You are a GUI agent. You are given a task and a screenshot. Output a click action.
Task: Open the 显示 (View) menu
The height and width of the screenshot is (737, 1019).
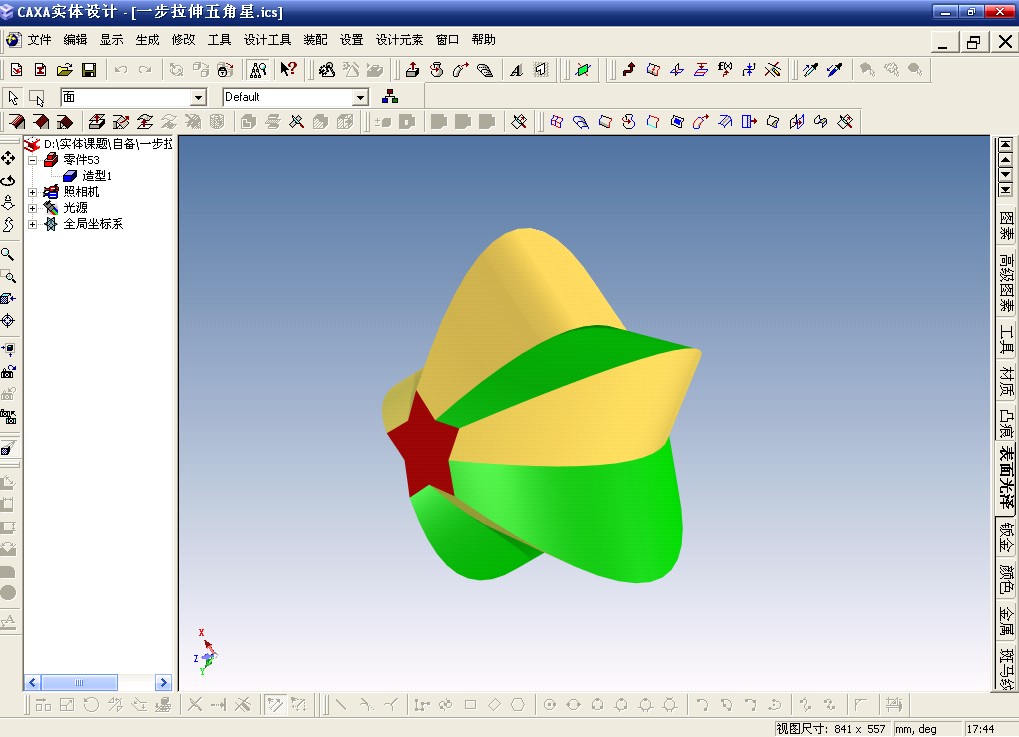pos(111,40)
